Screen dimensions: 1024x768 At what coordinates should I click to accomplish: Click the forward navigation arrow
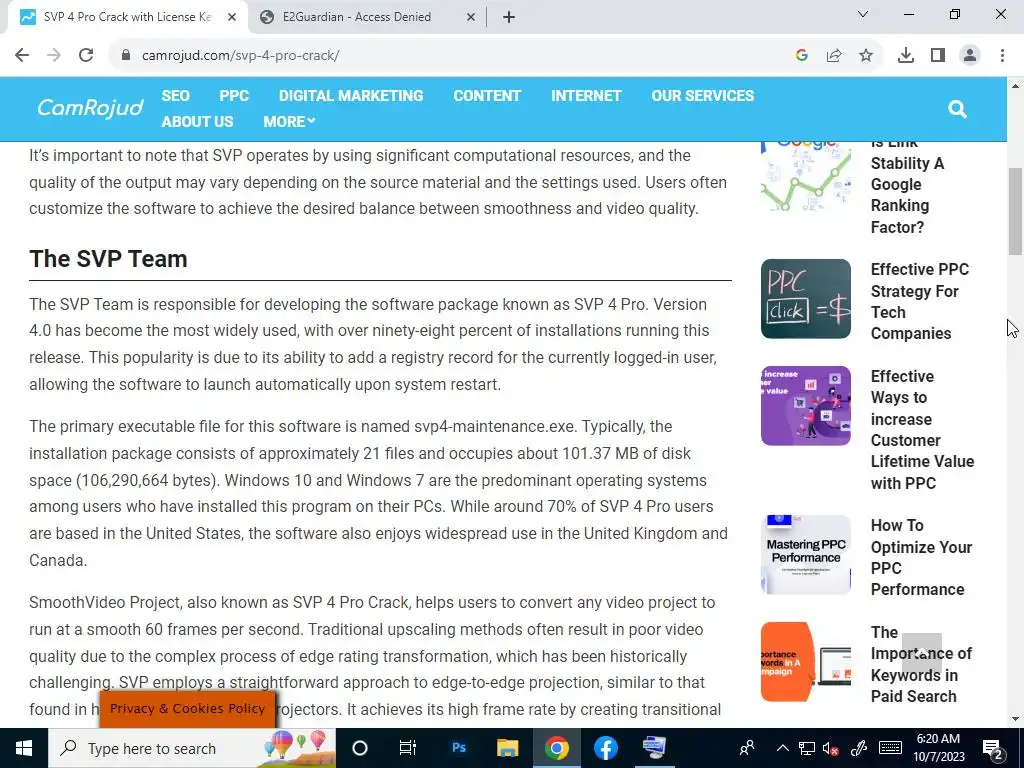(54, 56)
